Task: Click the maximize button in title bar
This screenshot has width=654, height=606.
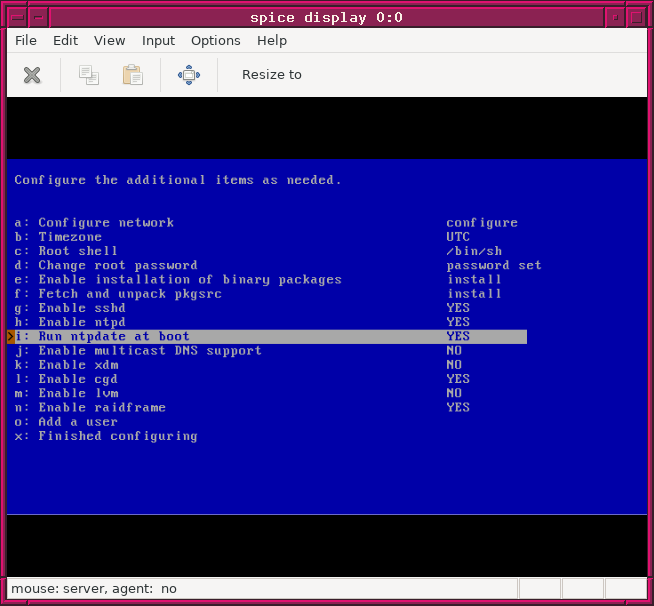Action: point(638,15)
